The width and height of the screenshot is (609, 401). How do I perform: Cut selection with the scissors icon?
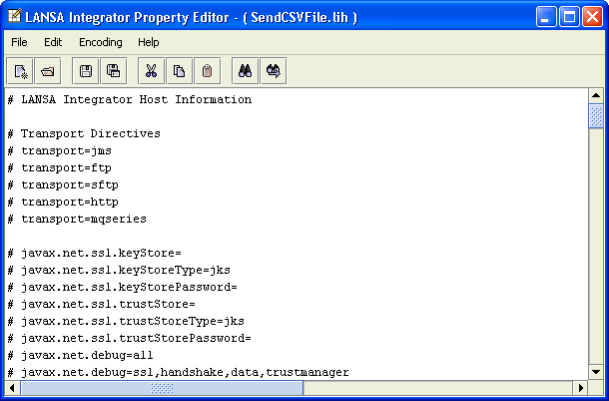(151, 71)
